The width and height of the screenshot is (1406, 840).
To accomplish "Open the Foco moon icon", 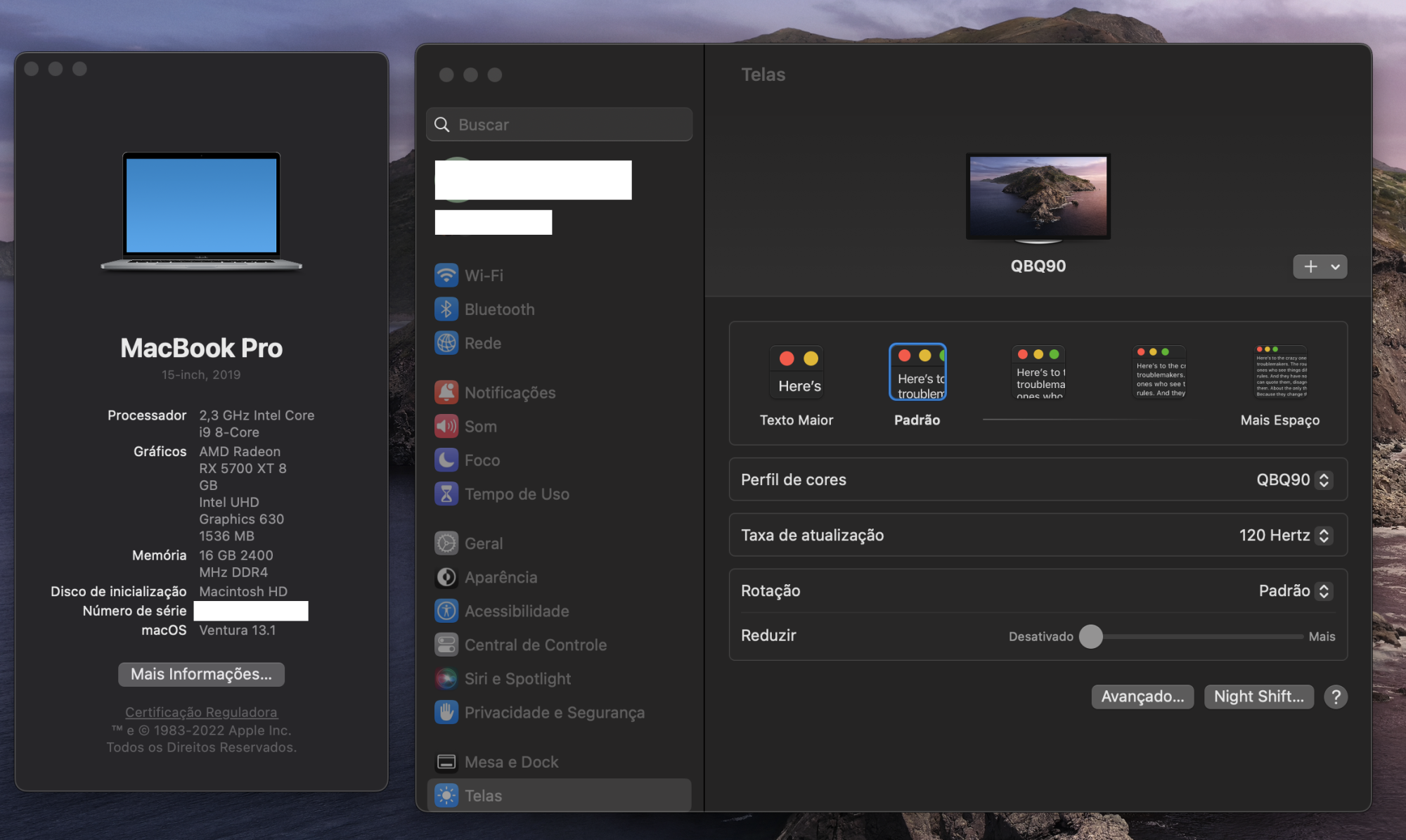I will click(446, 460).
